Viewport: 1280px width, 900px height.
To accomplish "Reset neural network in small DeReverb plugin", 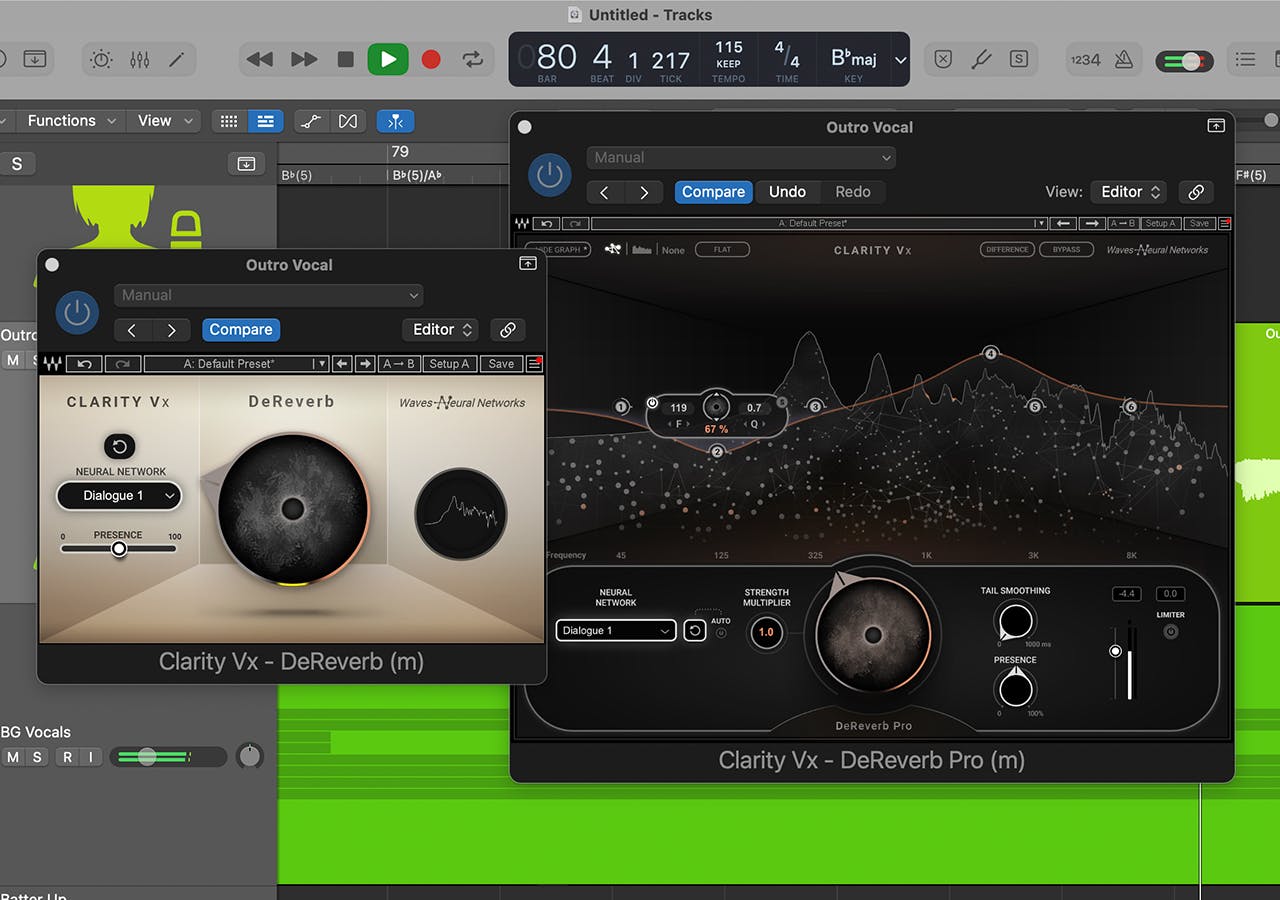I will tap(119, 446).
